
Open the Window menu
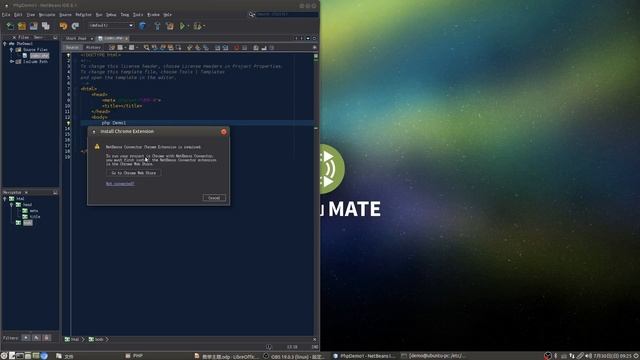pos(153,15)
